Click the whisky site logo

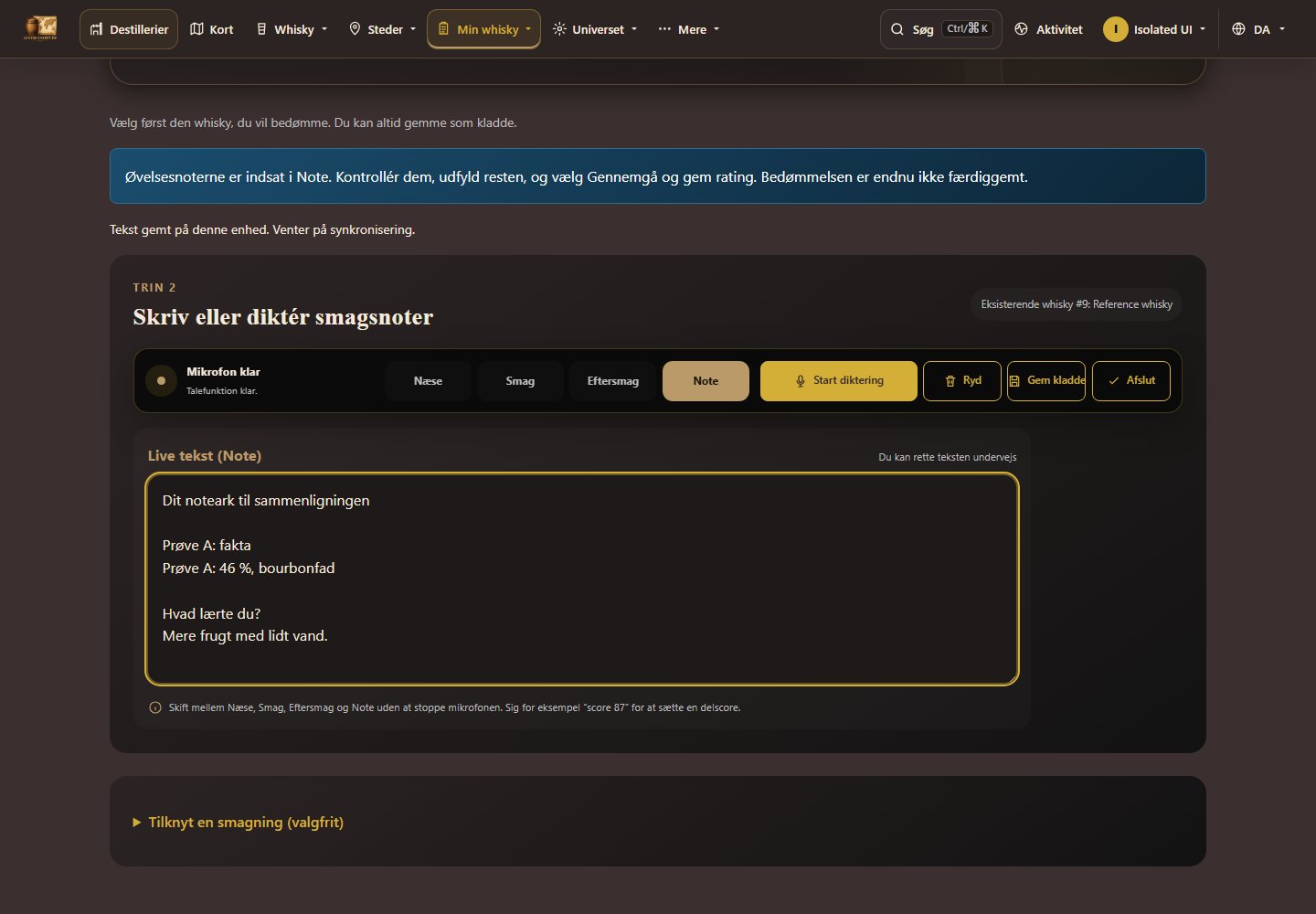click(41, 28)
